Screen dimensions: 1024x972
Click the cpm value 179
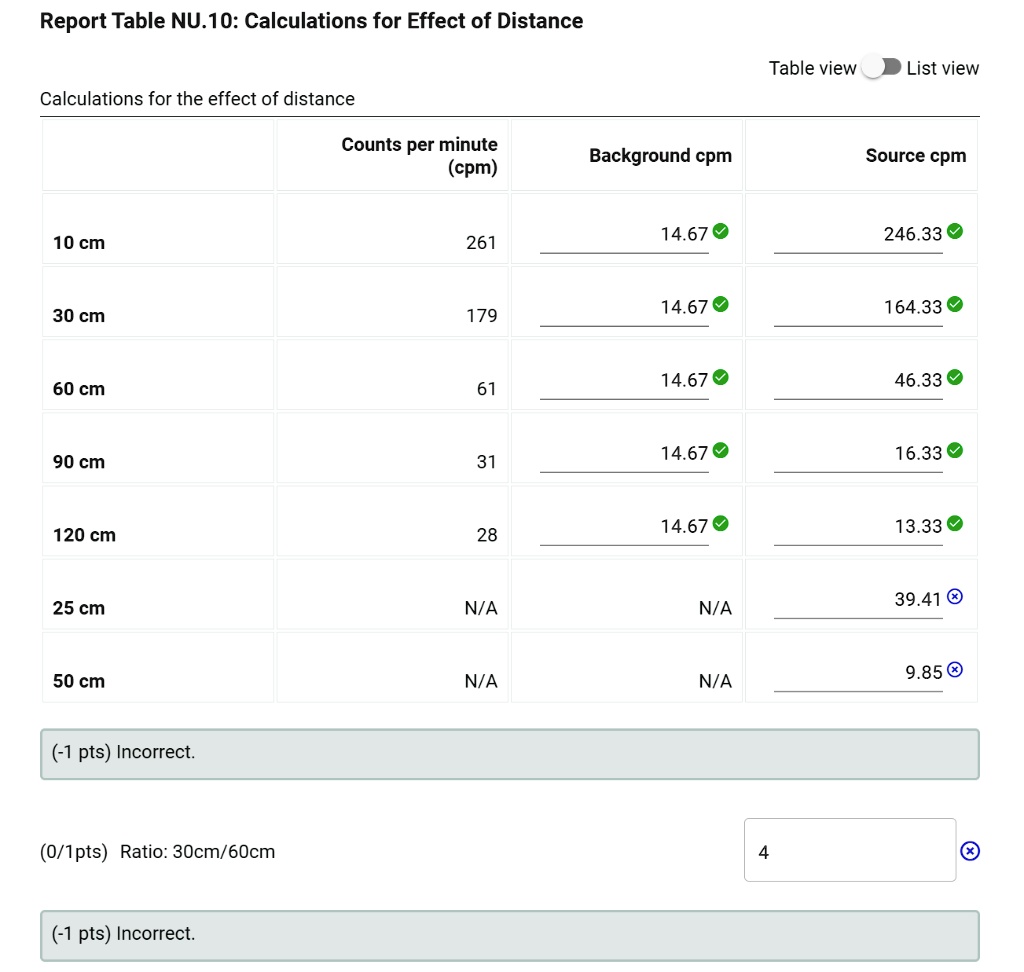coord(482,316)
